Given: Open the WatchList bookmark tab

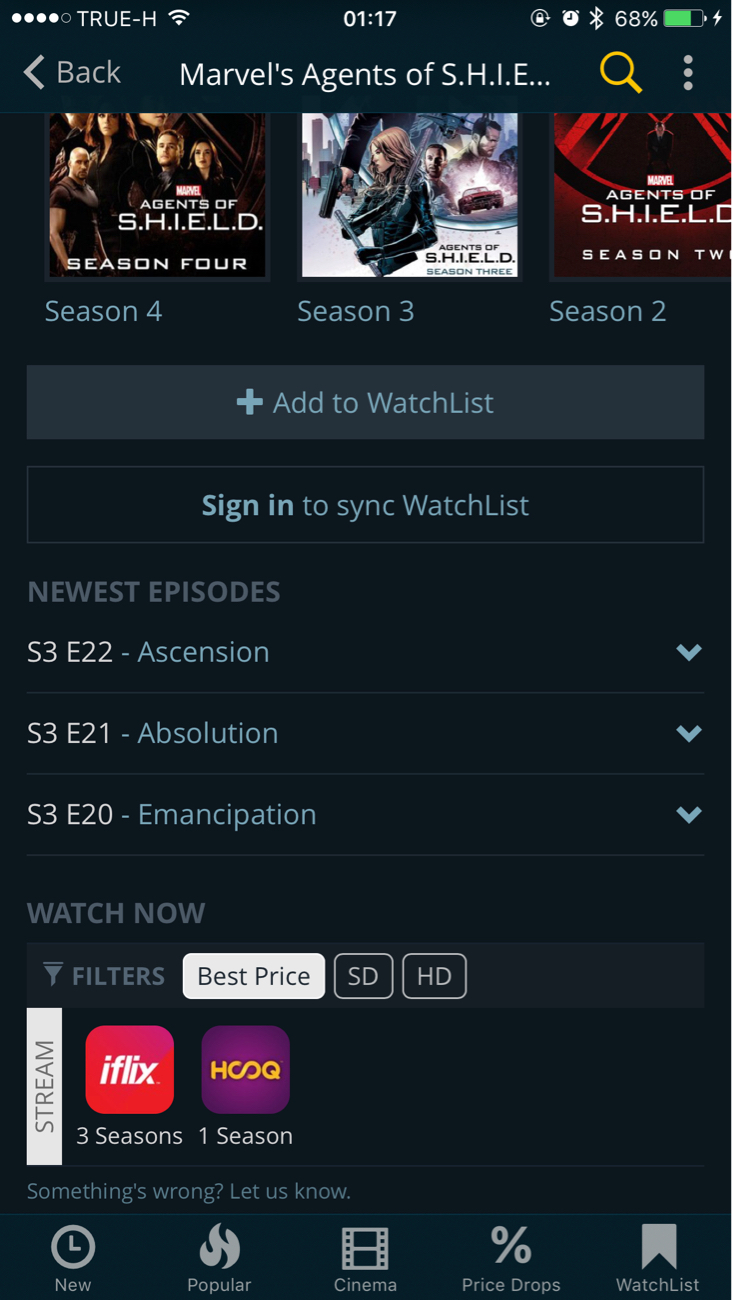Looking at the screenshot, I should click(x=658, y=1257).
